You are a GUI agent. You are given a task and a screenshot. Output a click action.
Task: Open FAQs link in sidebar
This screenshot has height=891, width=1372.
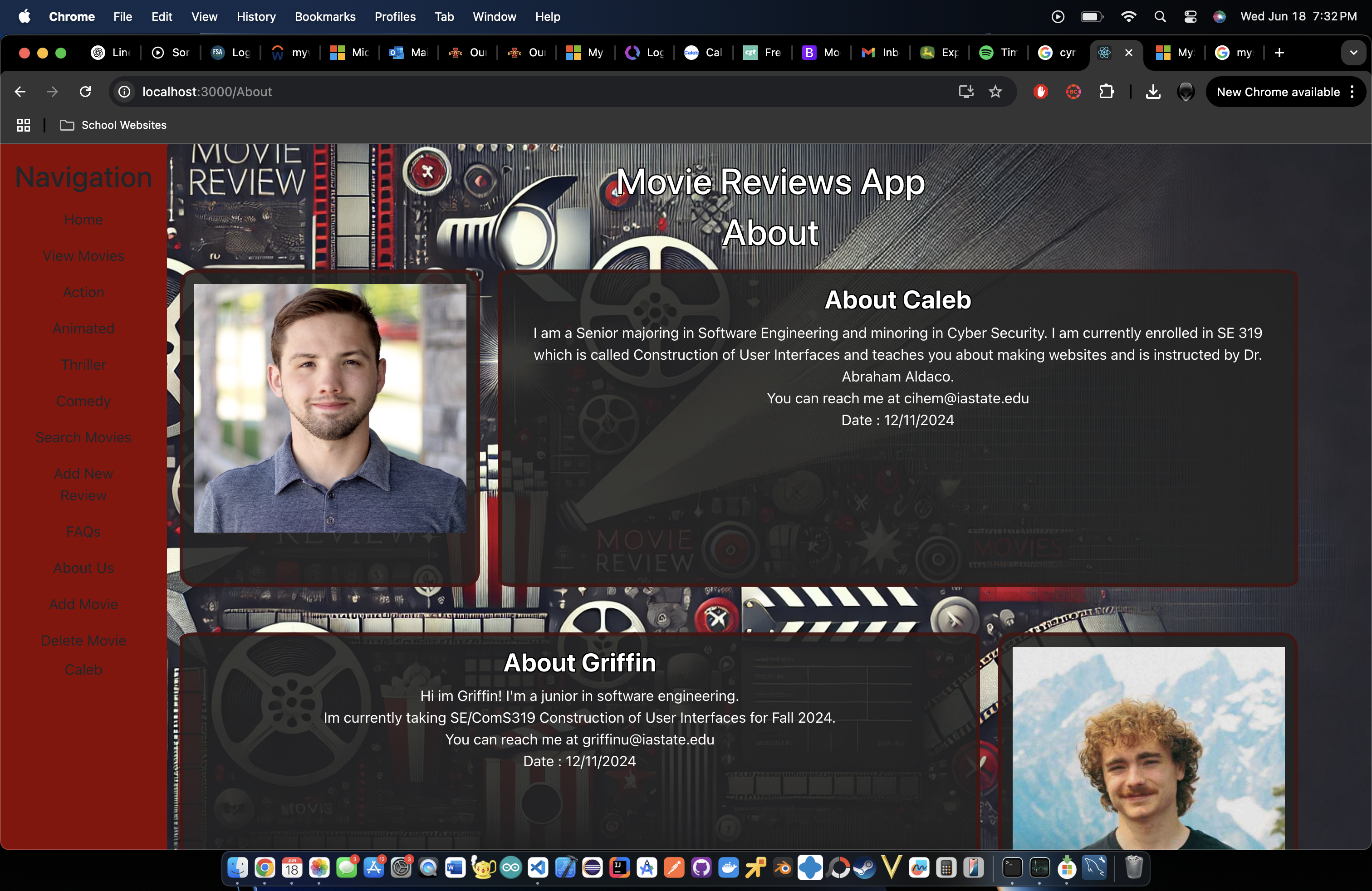pos(83,531)
